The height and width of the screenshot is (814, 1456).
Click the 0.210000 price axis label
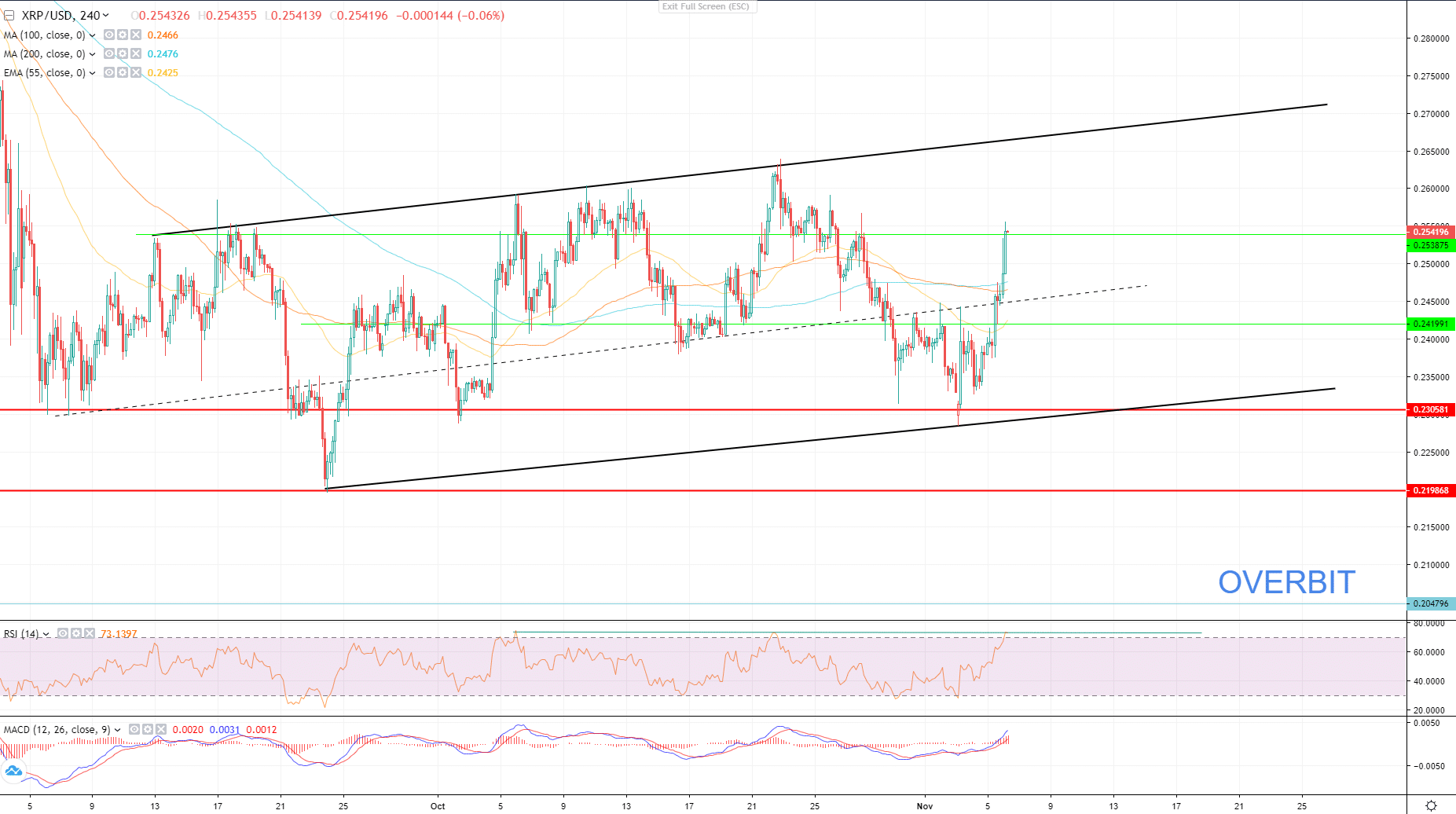click(x=1431, y=565)
